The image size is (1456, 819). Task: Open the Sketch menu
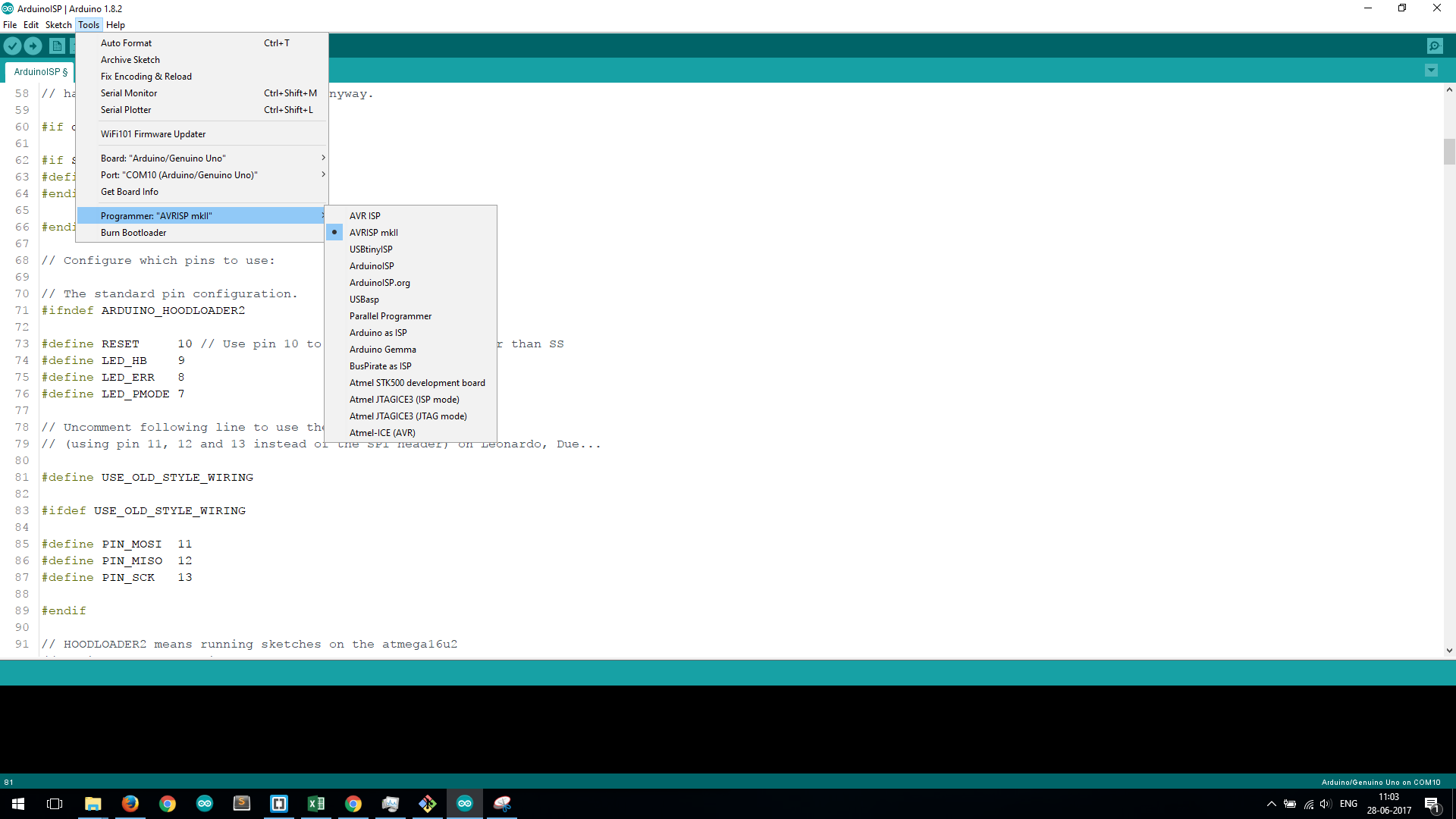pos(58,25)
